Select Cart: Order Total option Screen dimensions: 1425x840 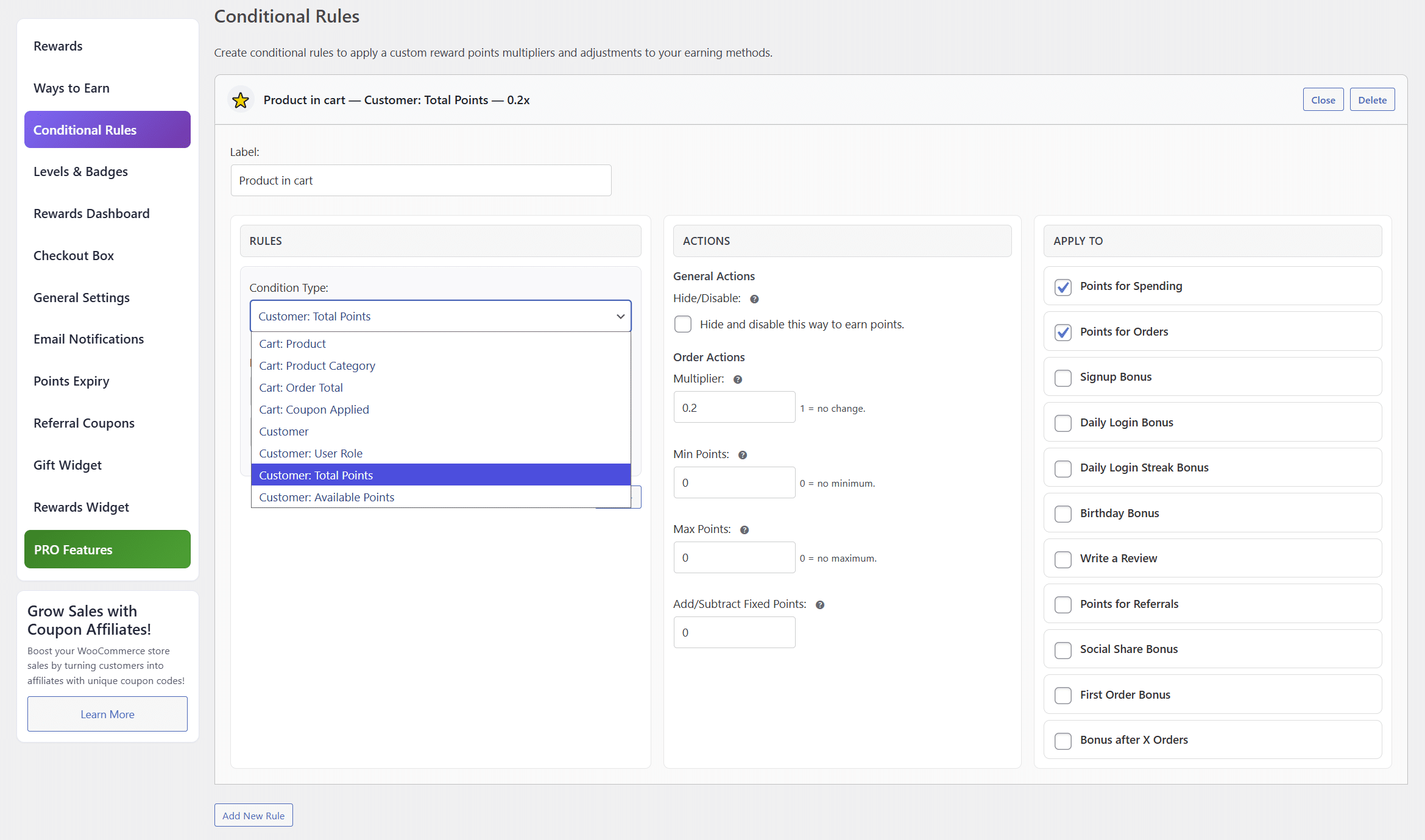coord(301,387)
